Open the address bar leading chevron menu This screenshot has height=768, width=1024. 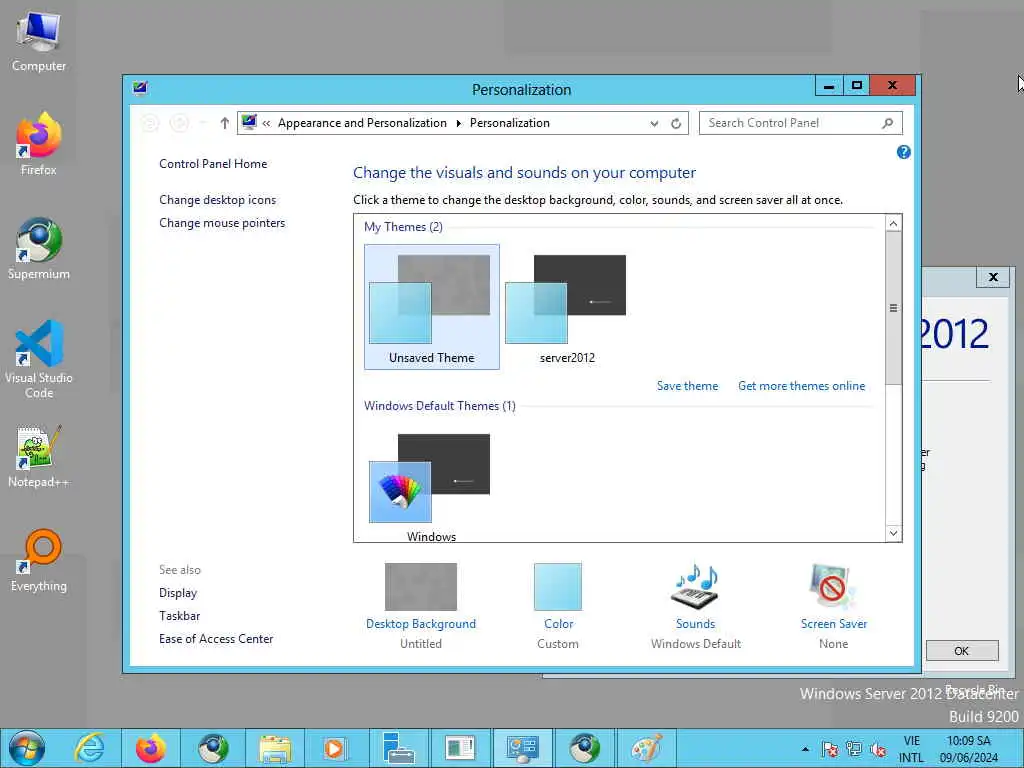pos(266,123)
